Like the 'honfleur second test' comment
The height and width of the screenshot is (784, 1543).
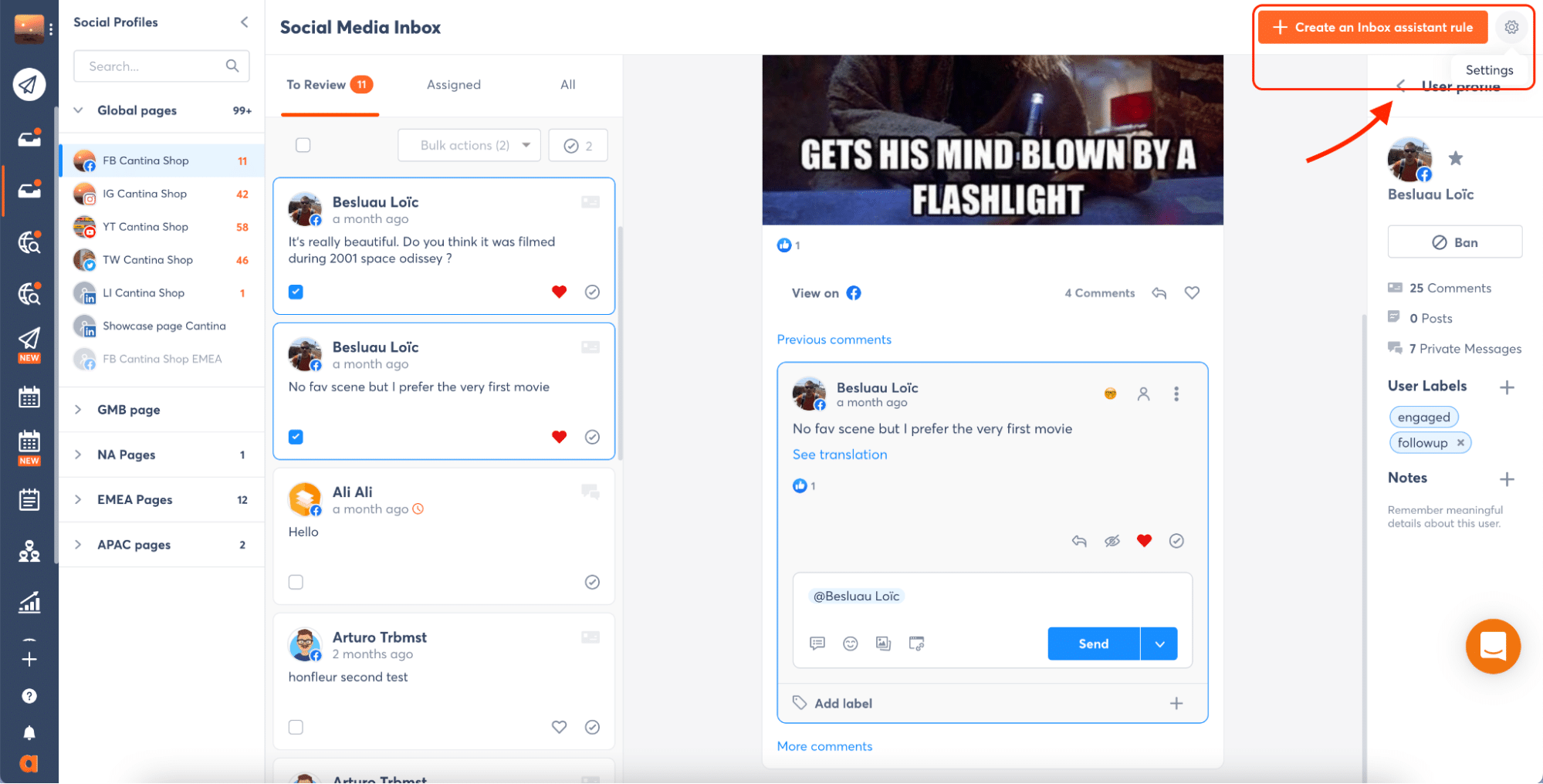(x=559, y=727)
